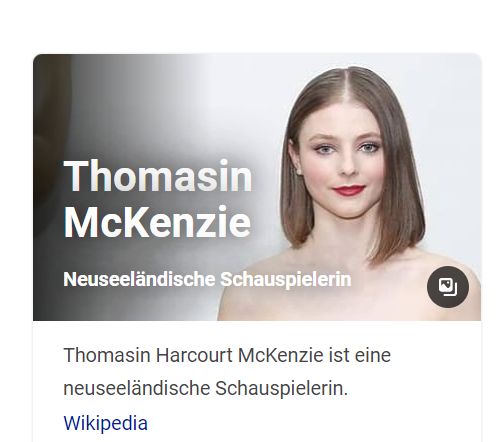The width and height of the screenshot is (499, 442).
Task: Click the 'Neuseeländische Schauspielerin' subtitle
Action: pyautogui.click(x=207, y=279)
